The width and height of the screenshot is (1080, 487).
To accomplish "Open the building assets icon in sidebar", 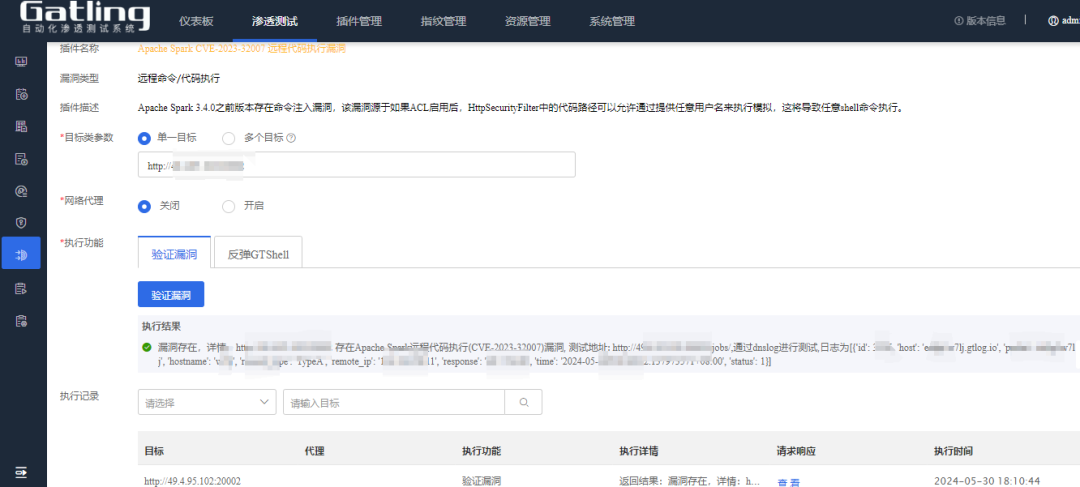I will (x=21, y=126).
